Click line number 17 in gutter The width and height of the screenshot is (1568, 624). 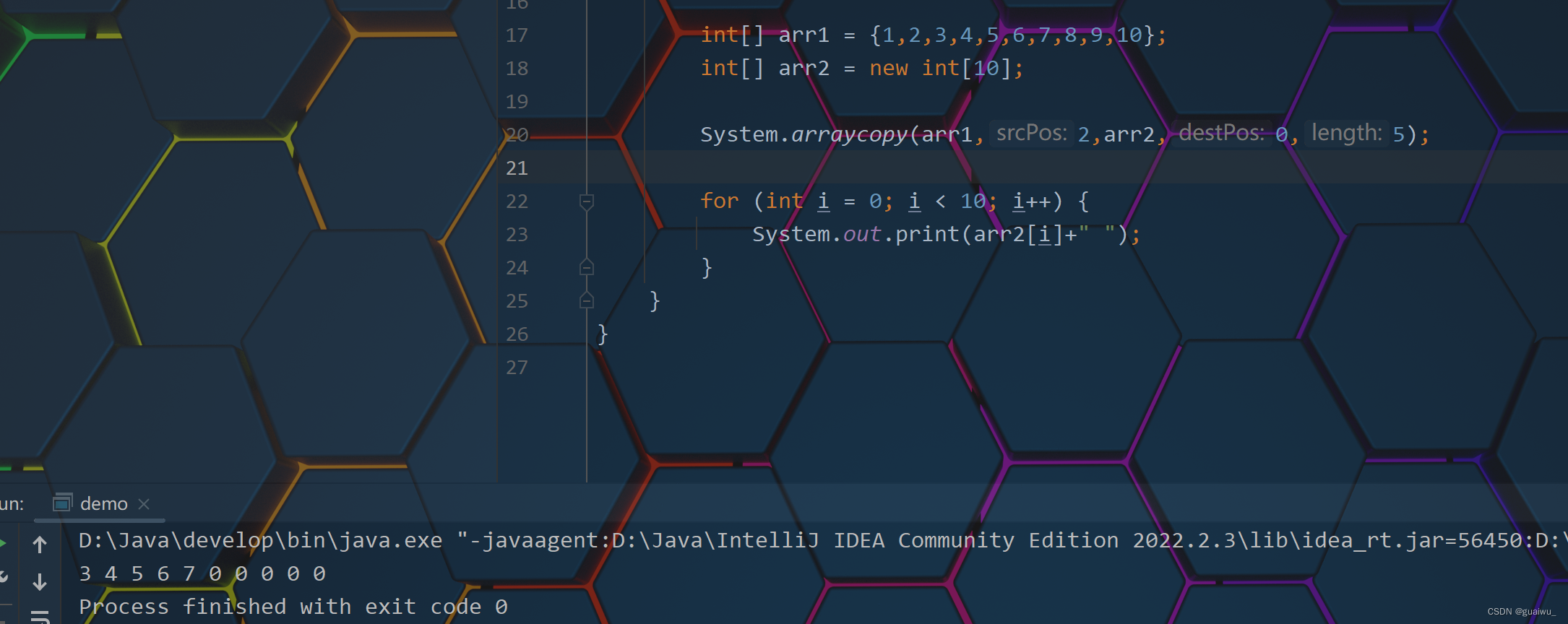517,35
